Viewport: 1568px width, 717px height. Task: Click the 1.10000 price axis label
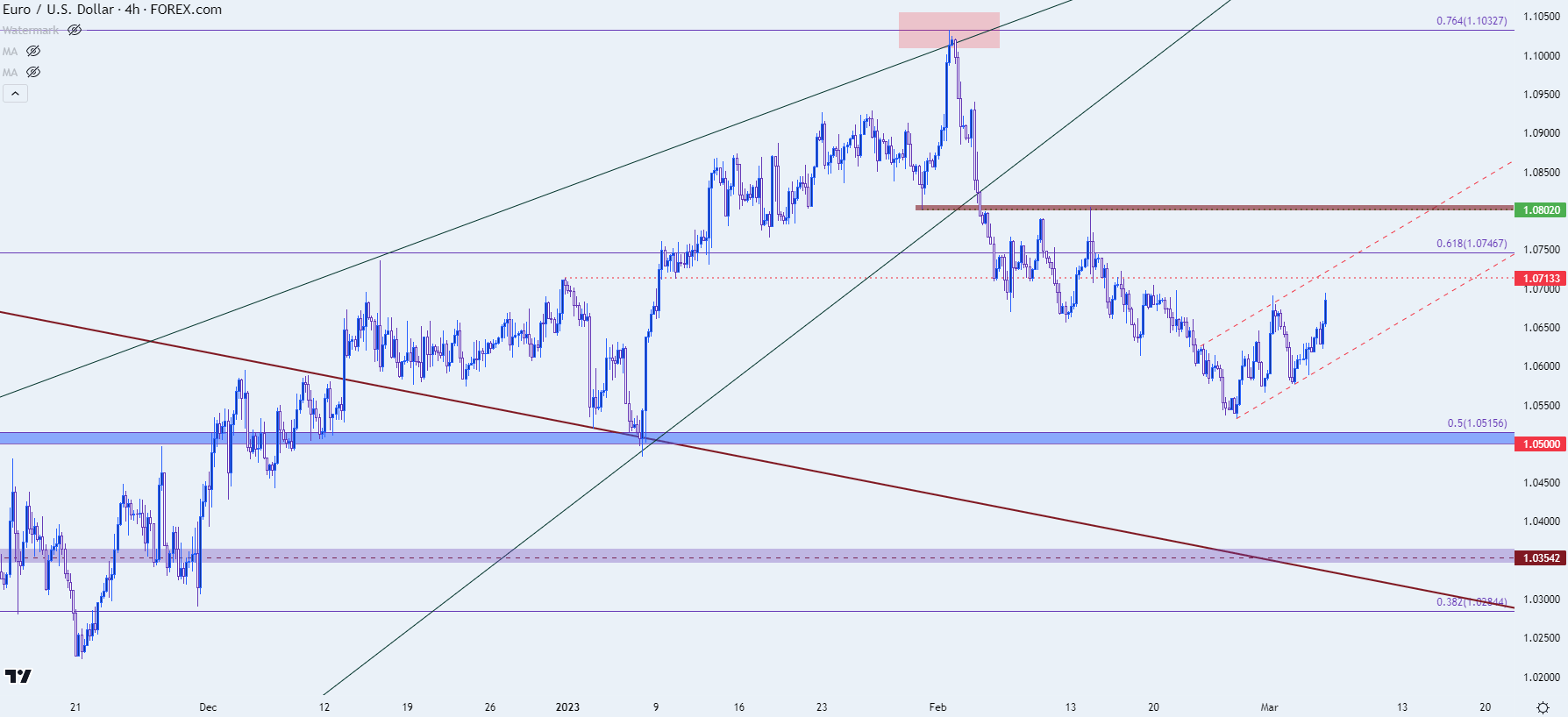pyautogui.click(x=1542, y=56)
